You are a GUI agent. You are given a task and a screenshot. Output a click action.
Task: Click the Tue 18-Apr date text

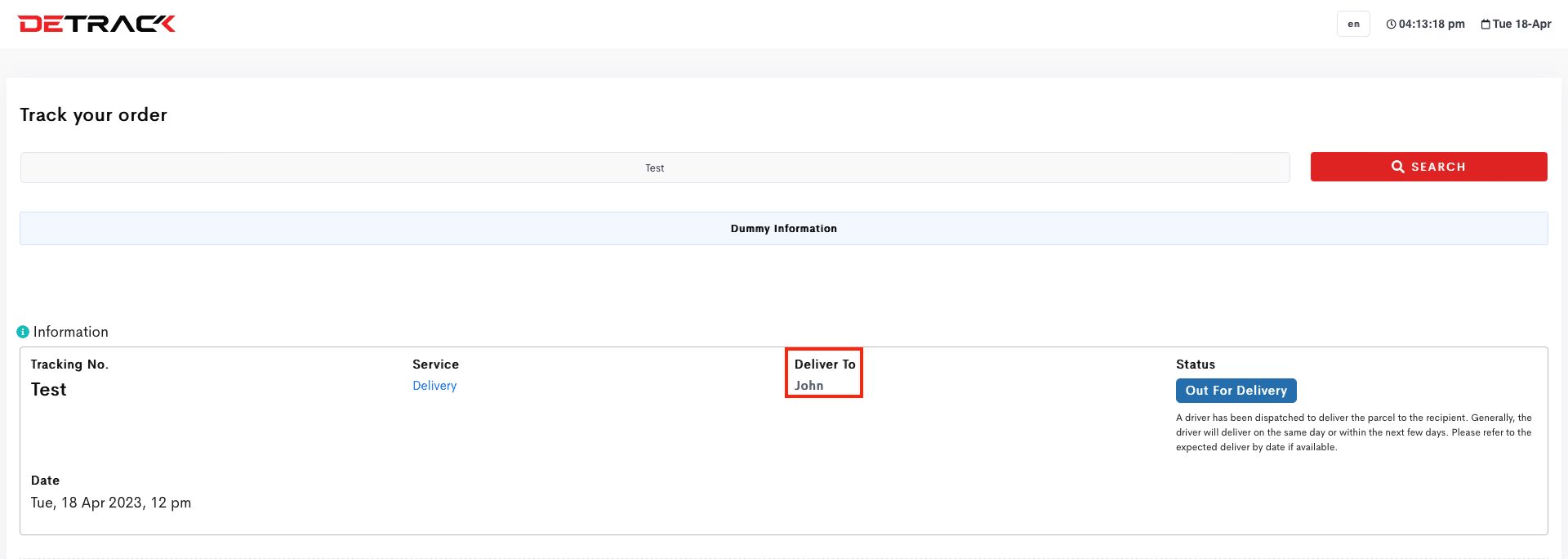1522,25
